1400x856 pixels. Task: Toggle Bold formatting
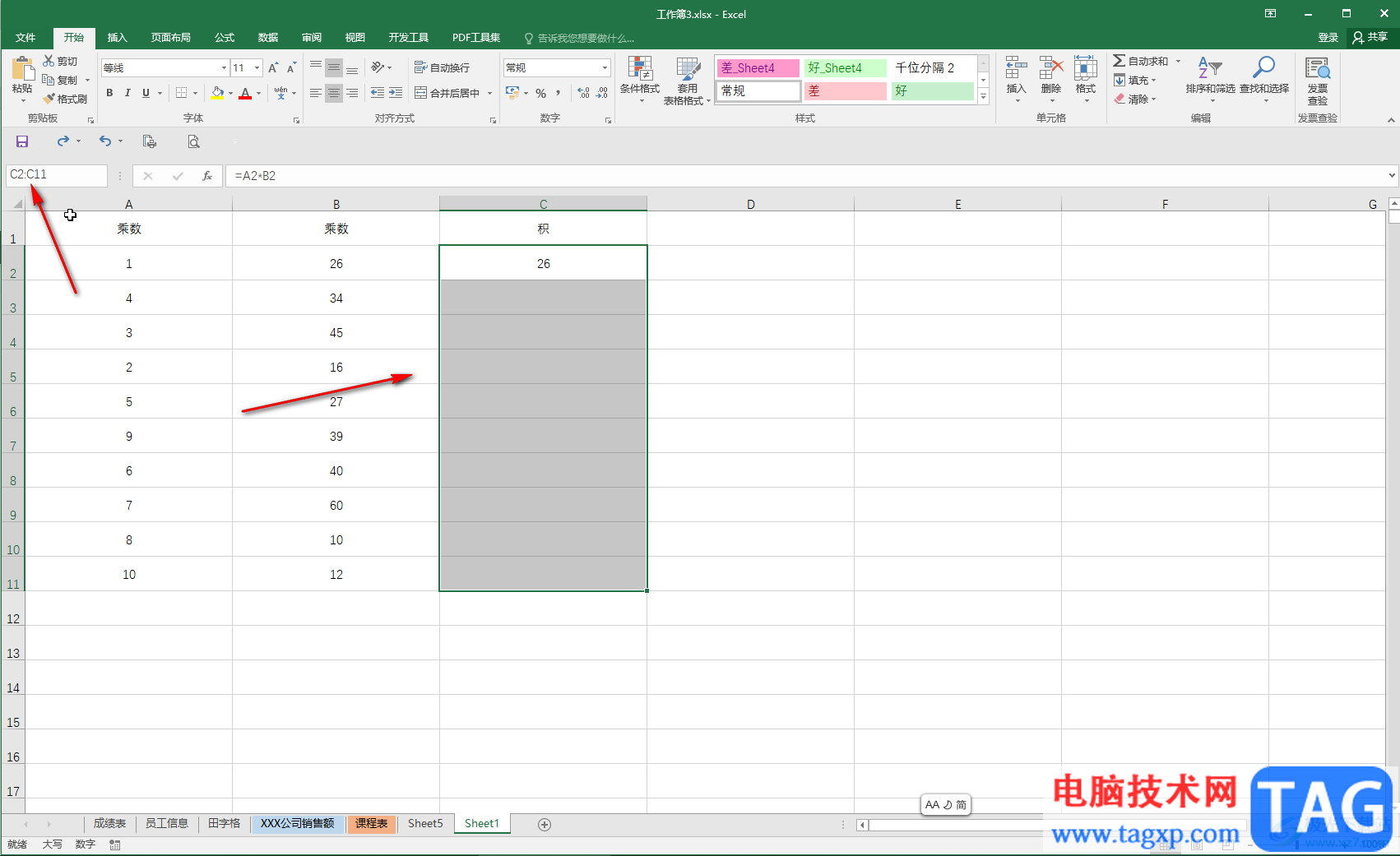pyautogui.click(x=109, y=93)
